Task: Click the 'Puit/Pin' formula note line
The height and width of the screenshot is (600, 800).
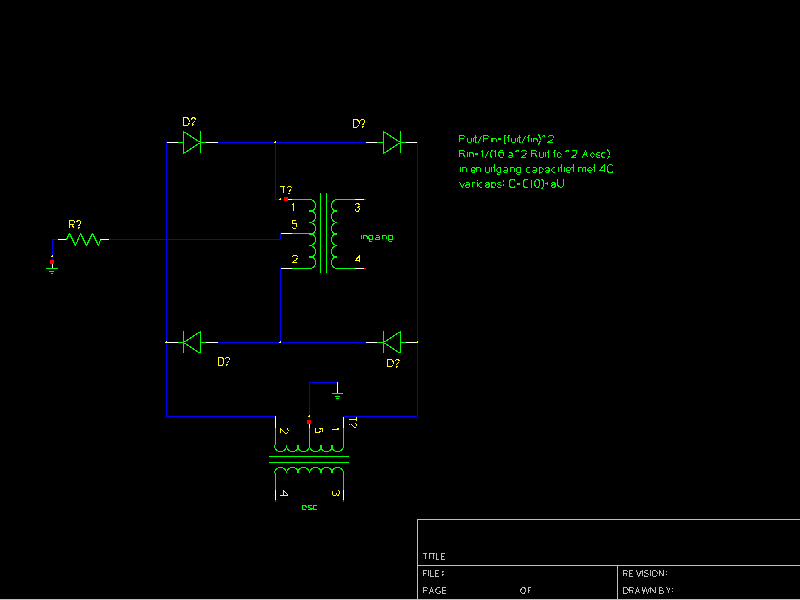Action: tap(506, 139)
